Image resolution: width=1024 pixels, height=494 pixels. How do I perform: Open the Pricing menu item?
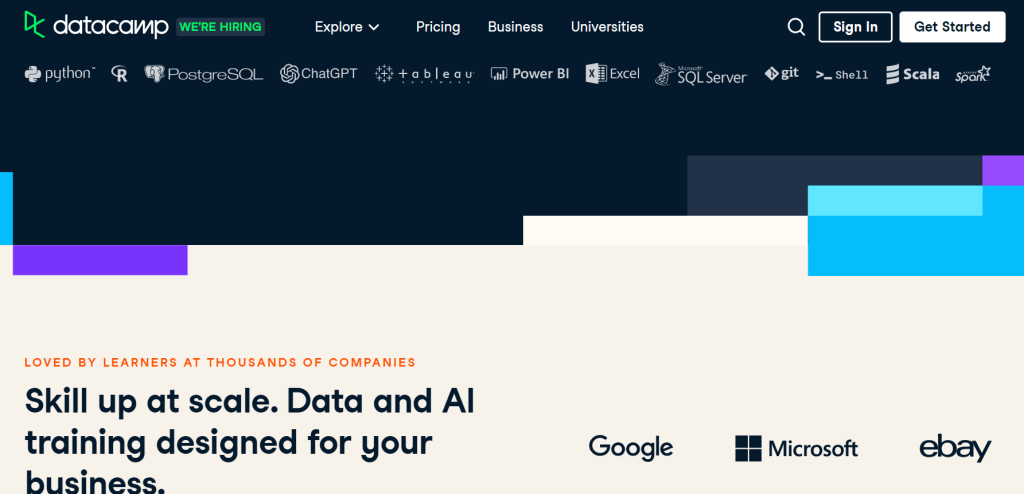(x=438, y=27)
